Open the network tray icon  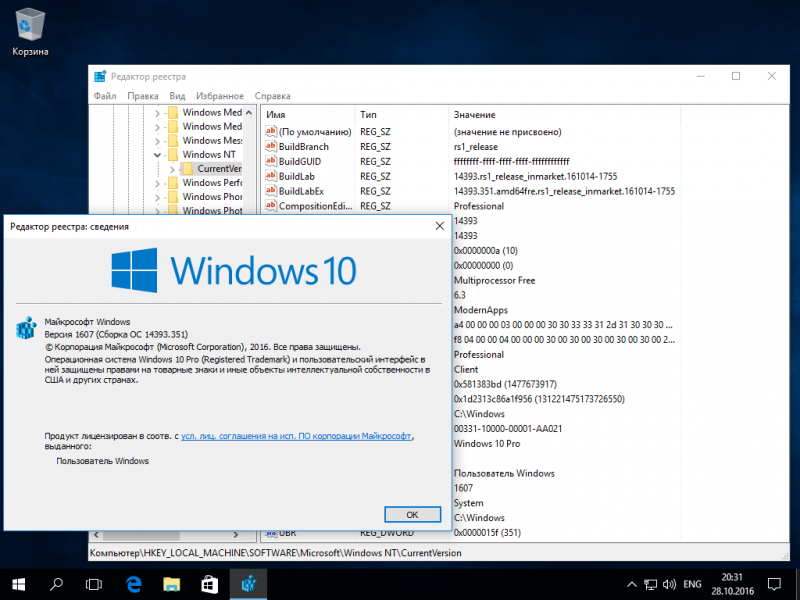coord(650,584)
